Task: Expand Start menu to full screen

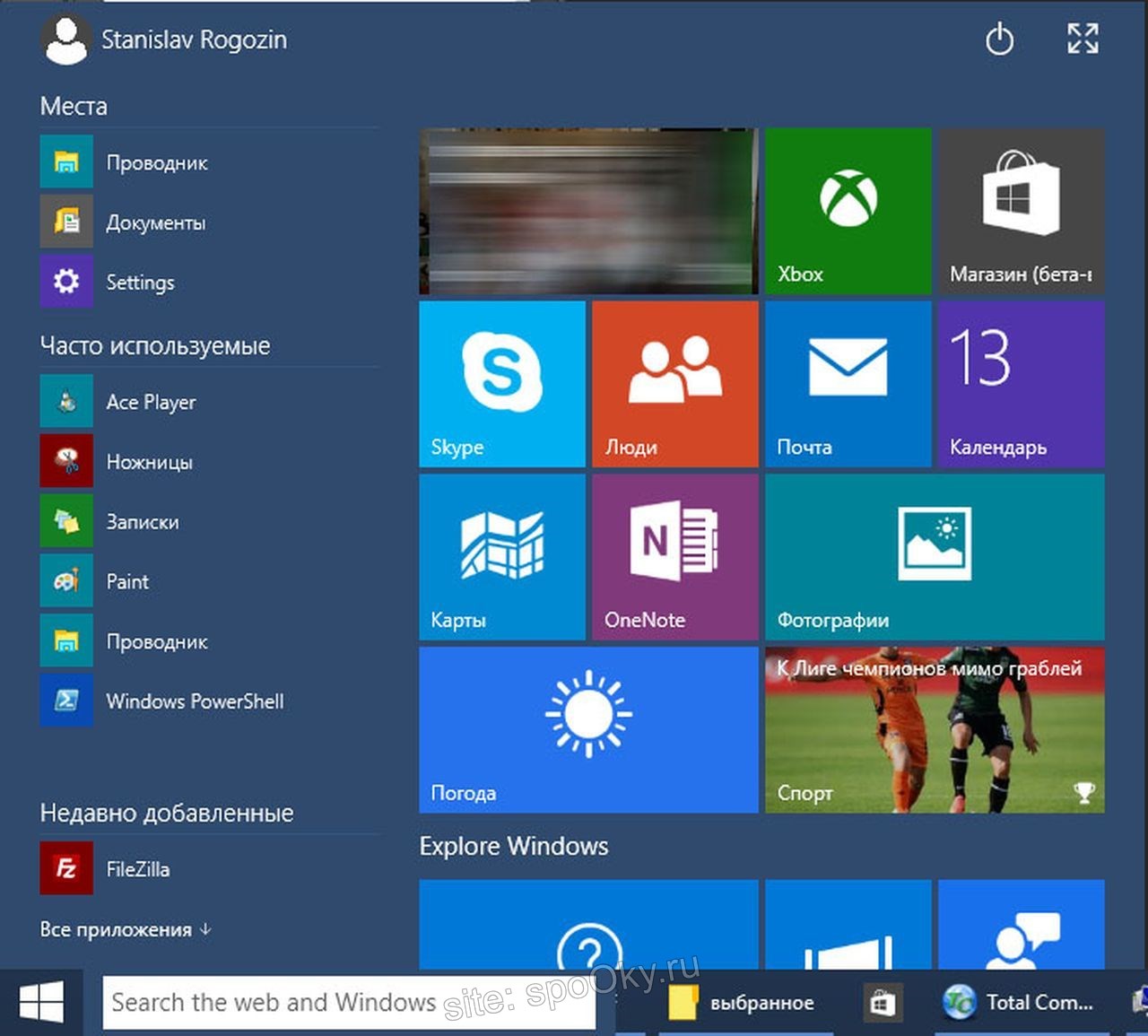Action: (x=1083, y=39)
